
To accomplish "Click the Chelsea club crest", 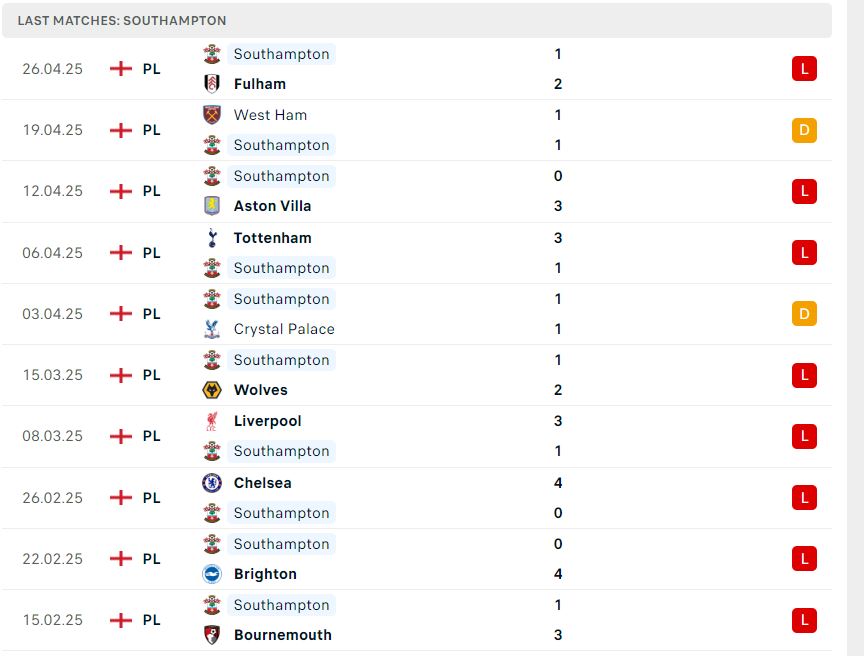I will point(212,483).
